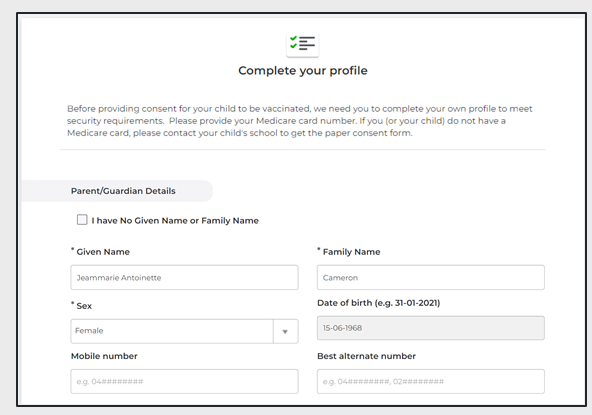Focus the Family Name field containing Cameron
The height and width of the screenshot is (415, 592).
pyautogui.click(x=431, y=278)
